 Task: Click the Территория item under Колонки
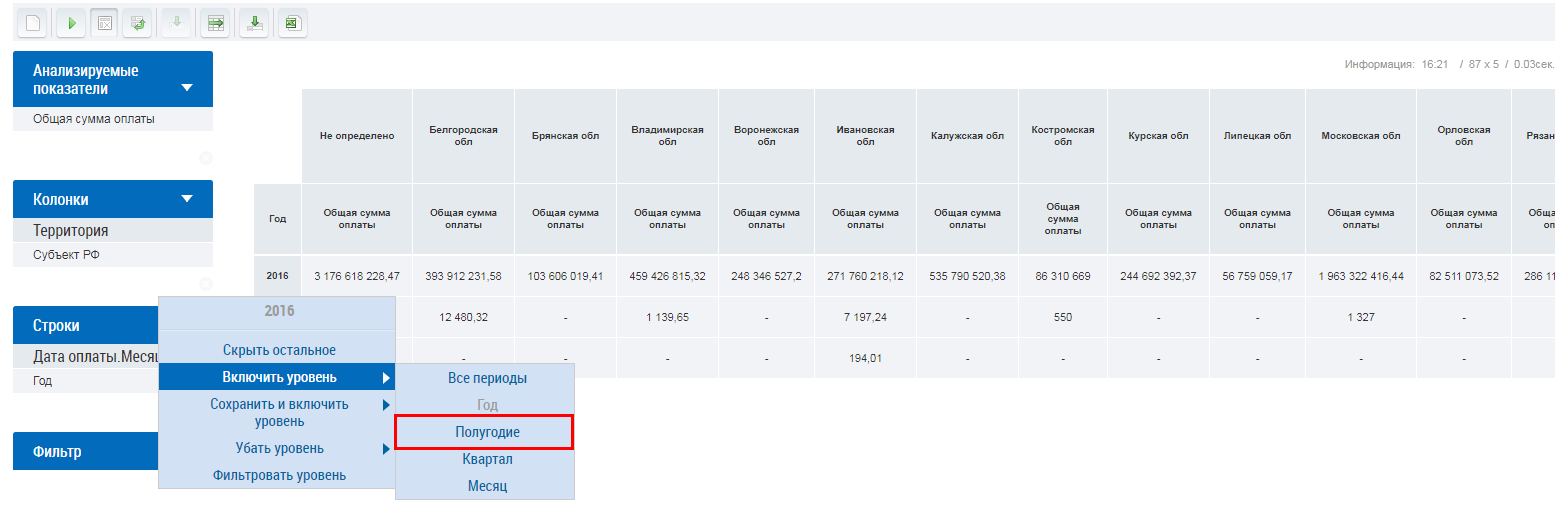point(71,231)
